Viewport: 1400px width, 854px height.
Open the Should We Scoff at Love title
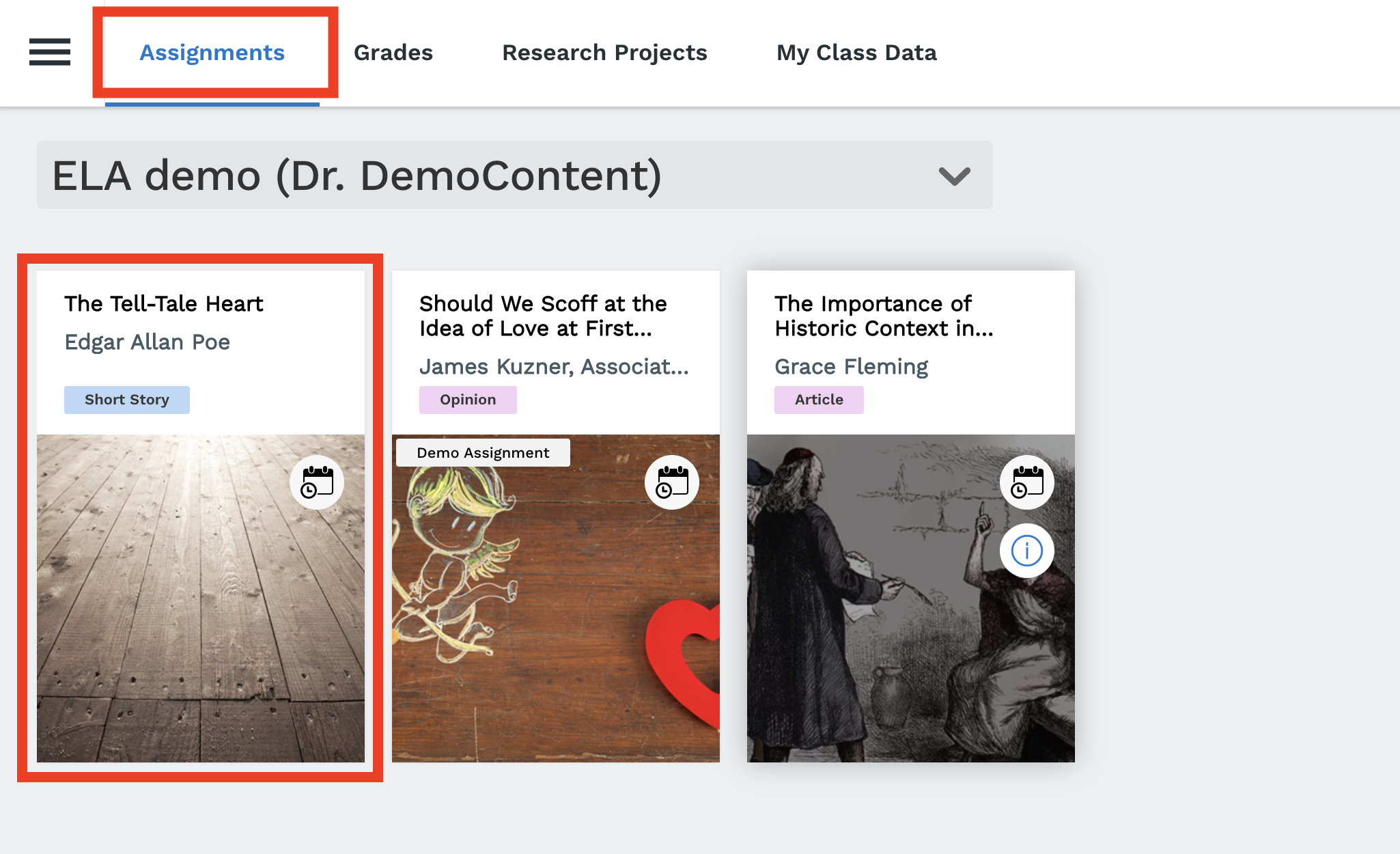pos(543,316)
